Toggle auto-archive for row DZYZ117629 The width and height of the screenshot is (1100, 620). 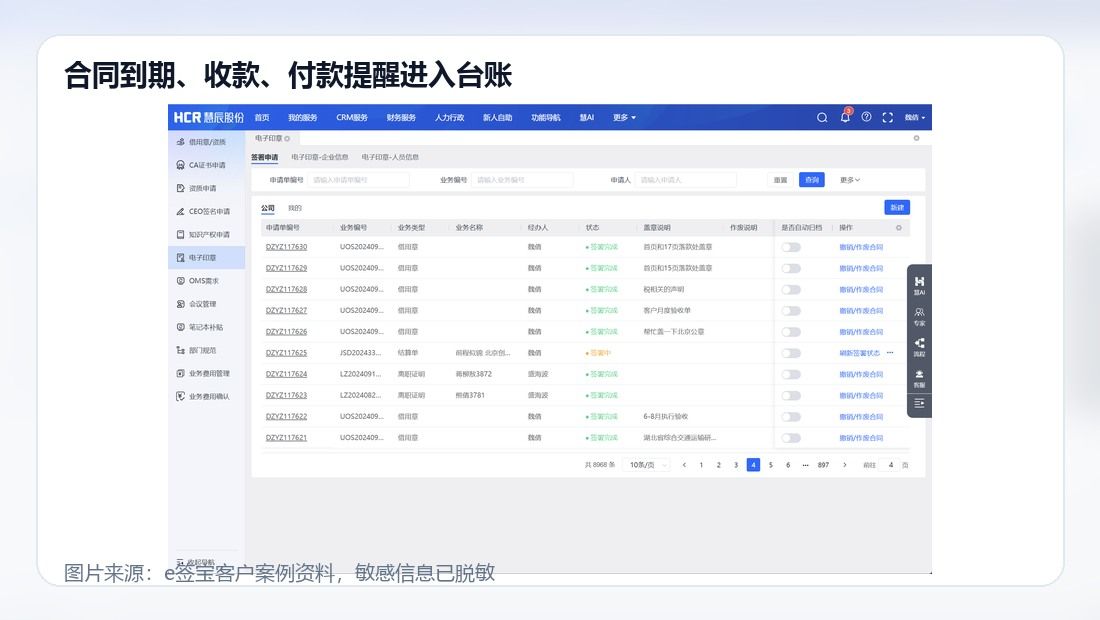791,268
